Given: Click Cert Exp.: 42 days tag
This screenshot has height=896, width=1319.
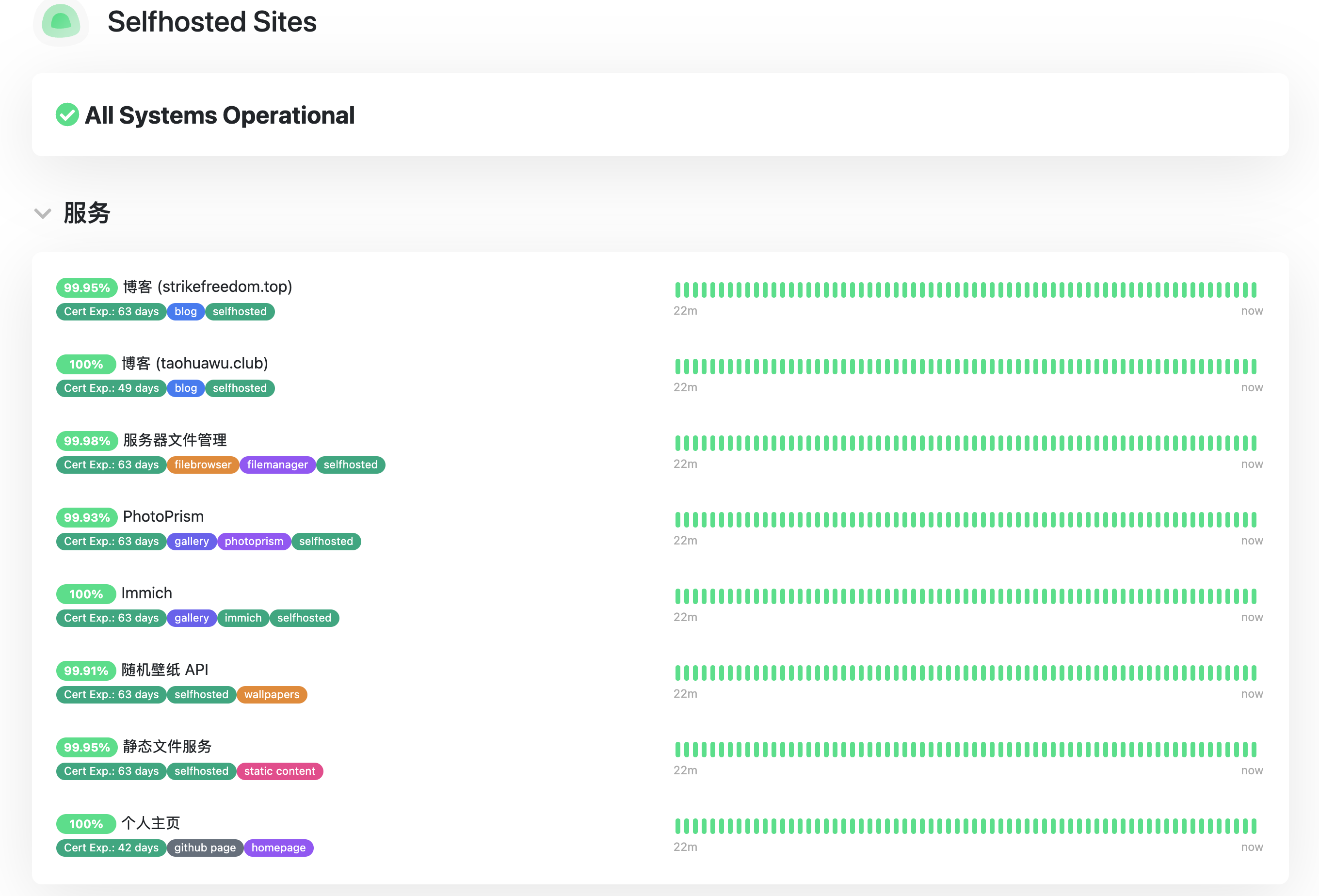Looking at the screenshot, I should 111,848.
